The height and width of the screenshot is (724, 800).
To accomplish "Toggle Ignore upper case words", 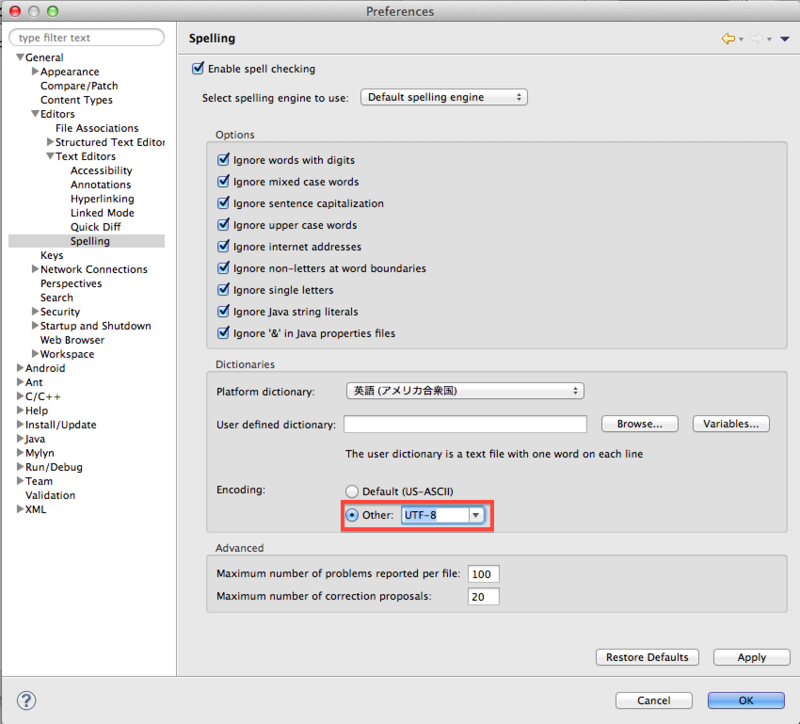I will pos(223,224).
